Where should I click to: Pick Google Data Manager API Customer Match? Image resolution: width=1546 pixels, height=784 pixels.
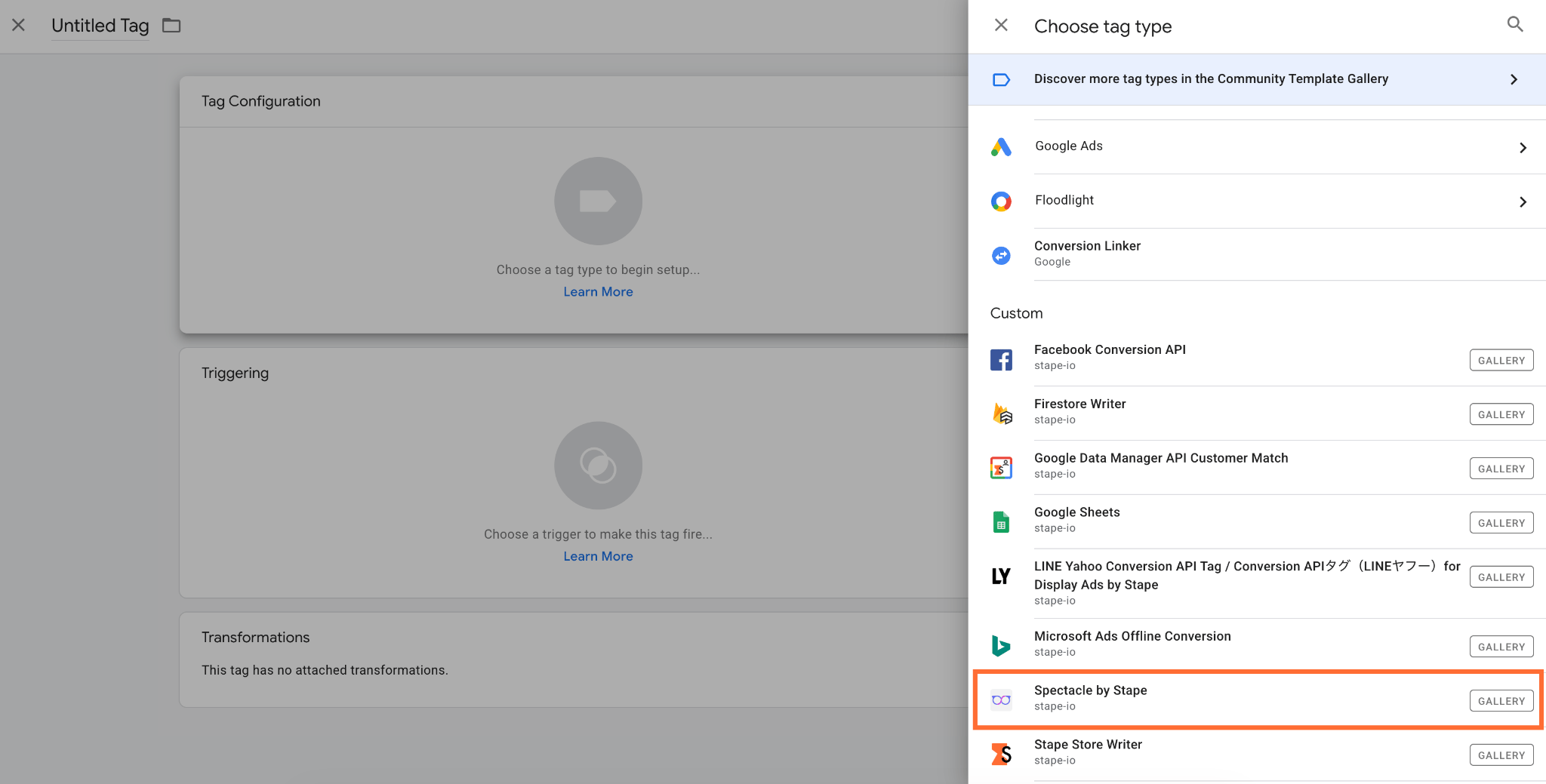click(1257, 468)
